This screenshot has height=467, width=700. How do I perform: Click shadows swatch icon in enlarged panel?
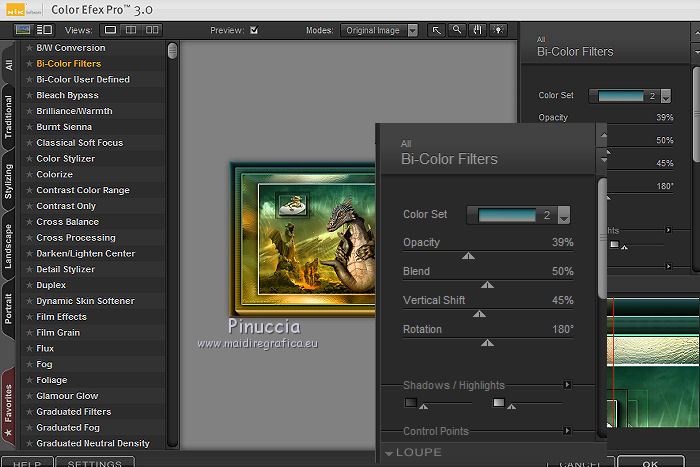(x=411, y=403)
